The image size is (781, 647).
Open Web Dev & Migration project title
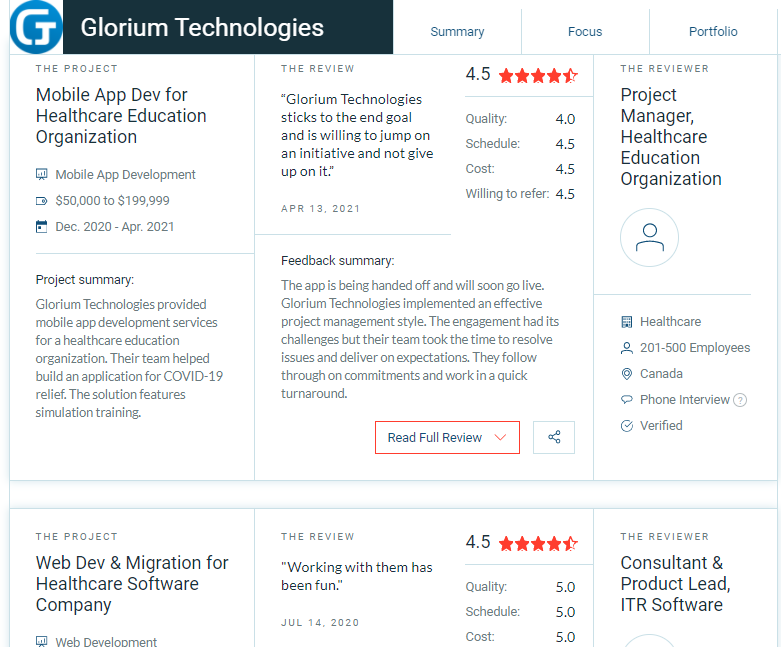click(x=132, y=584)
